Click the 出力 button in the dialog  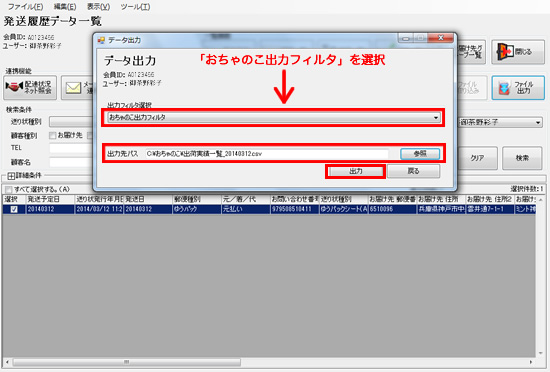pos(355,171)
